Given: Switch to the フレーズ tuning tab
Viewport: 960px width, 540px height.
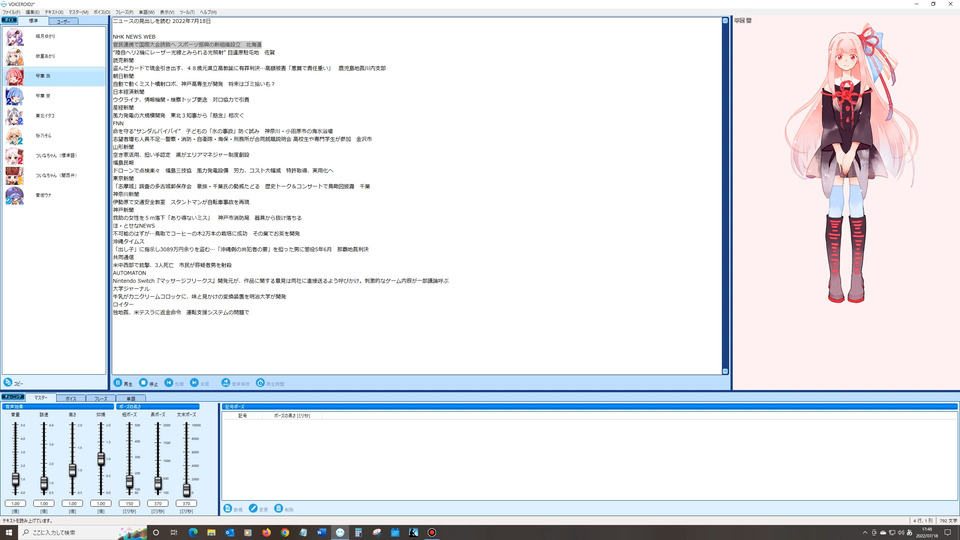Looking at the screenshot, I should (x=100, y=399).
